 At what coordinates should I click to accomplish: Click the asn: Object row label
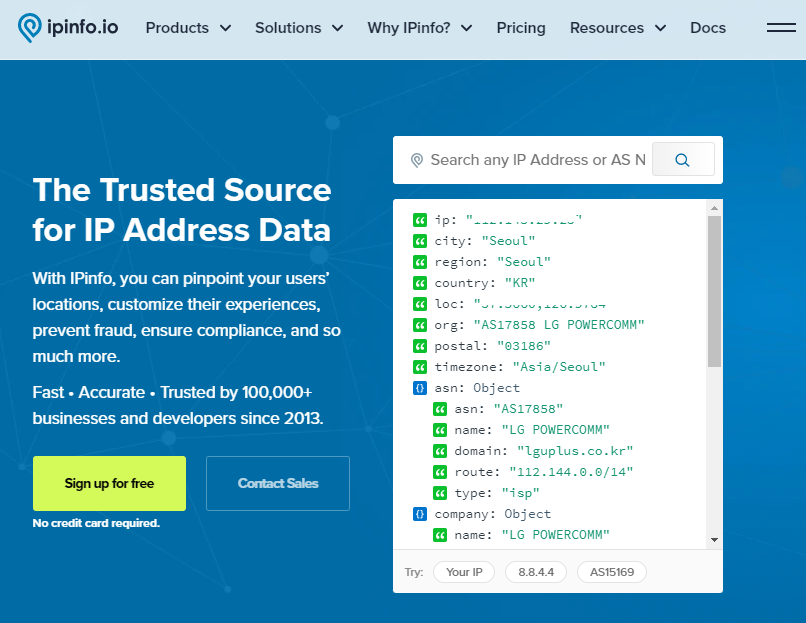pyautogui.click(x=477, y=388)
